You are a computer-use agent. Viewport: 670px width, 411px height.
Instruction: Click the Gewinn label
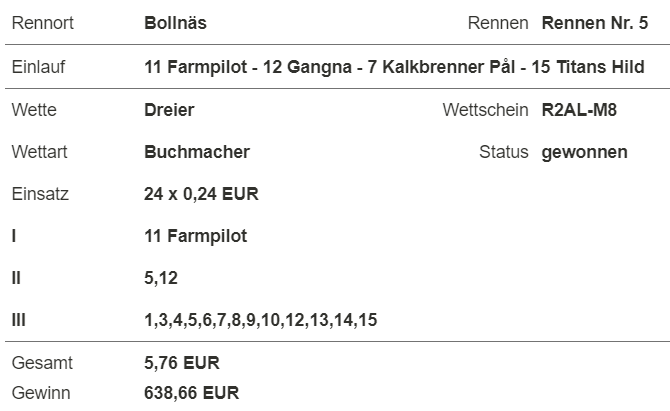click(x=41, y=393)
